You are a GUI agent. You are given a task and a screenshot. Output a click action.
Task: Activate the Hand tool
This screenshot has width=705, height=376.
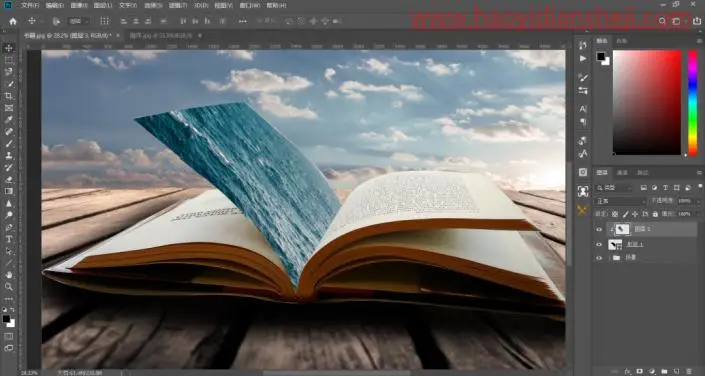point(9,274)
